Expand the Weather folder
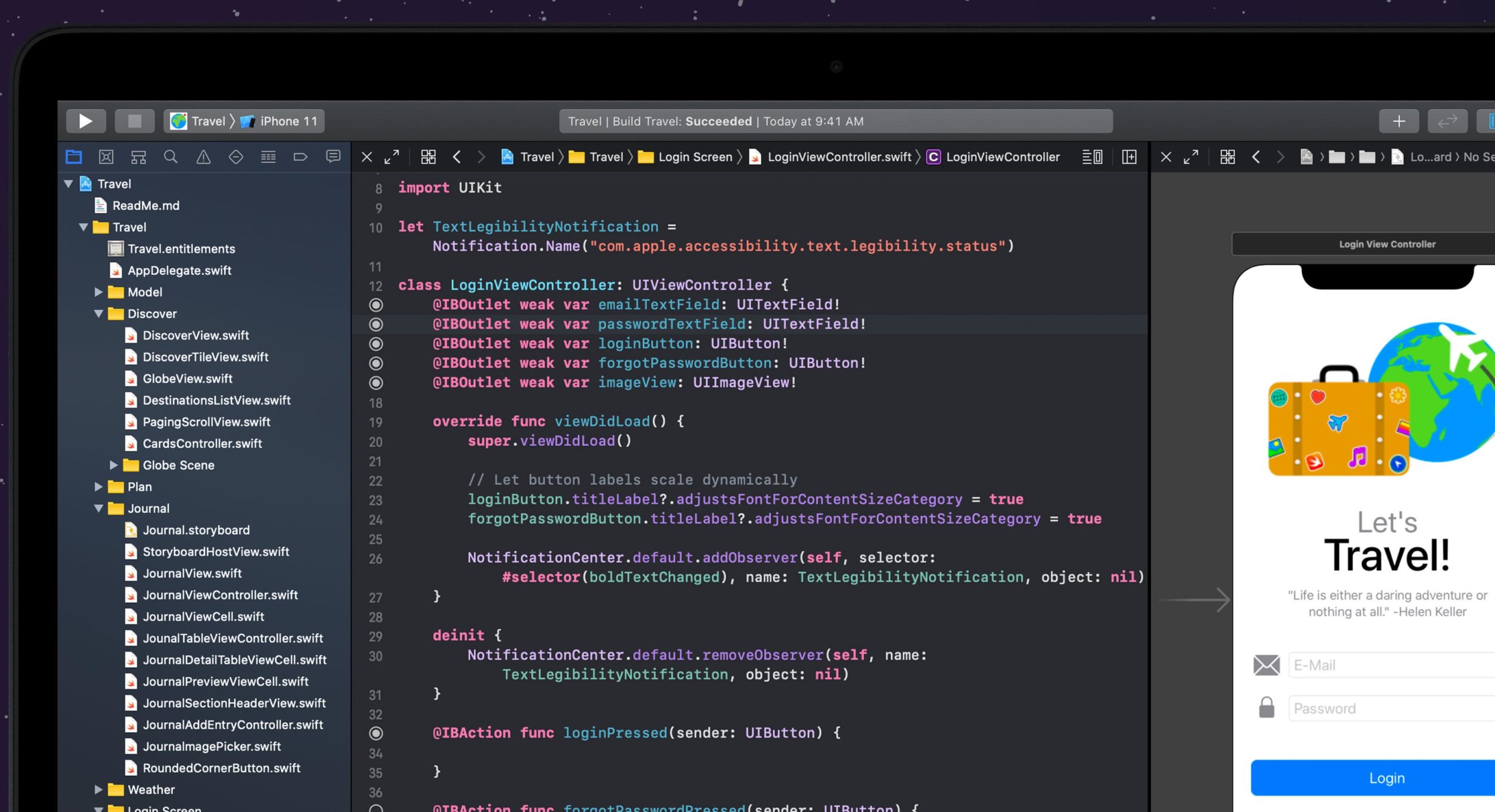The width and height of the screenshot is (1495, 812). [x=99, y=790]
